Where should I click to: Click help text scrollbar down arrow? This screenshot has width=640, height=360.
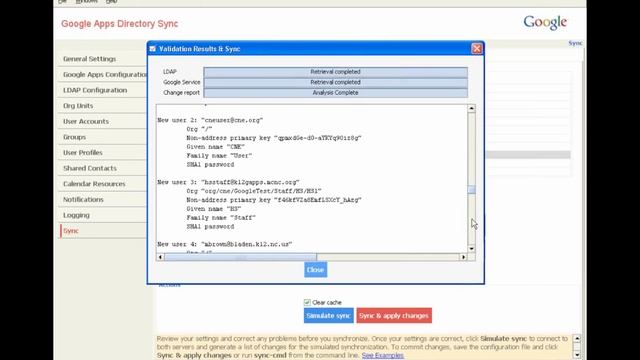coord(577,355)
